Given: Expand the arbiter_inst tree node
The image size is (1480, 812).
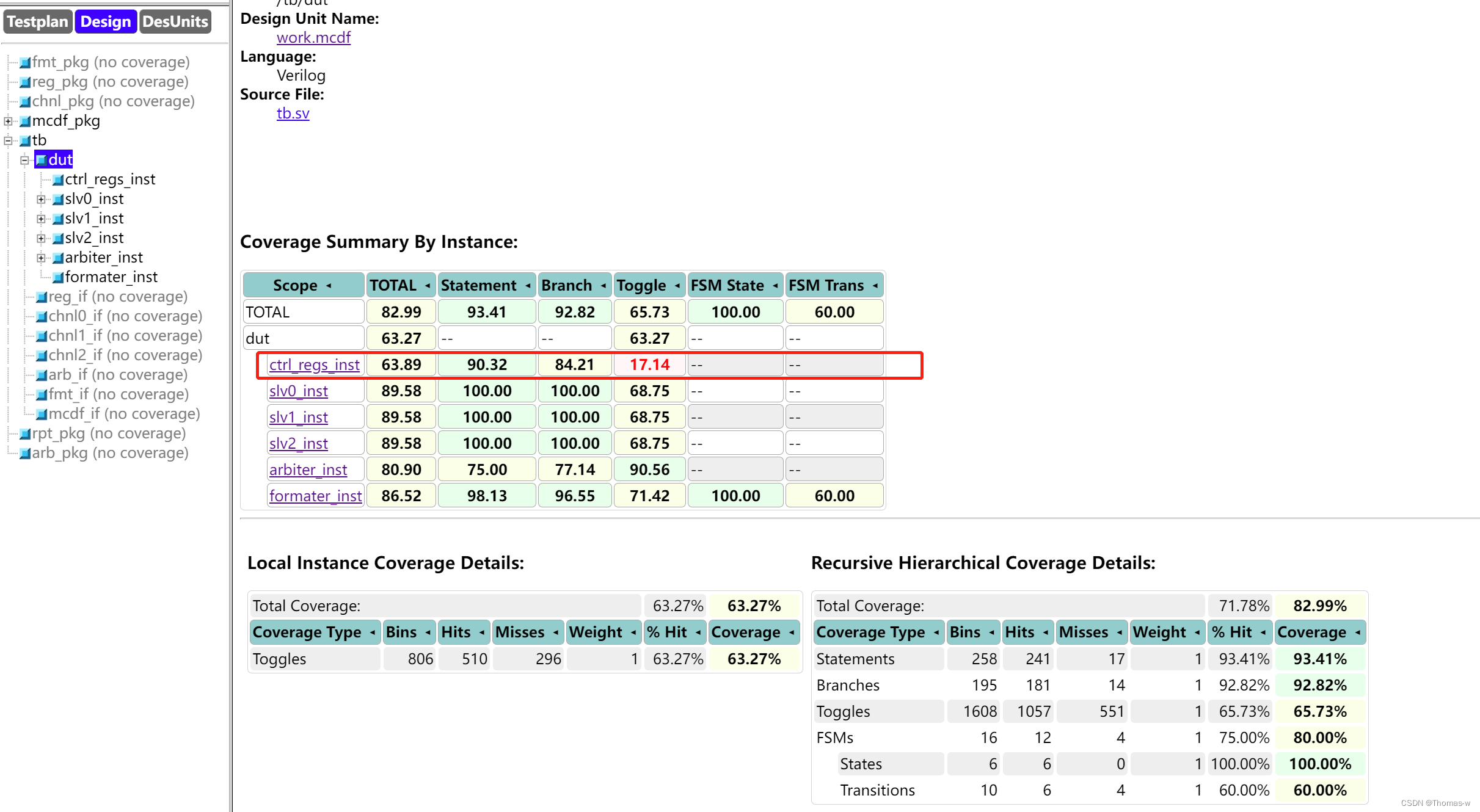Looking at the screenshot, I should coord(41,258).
